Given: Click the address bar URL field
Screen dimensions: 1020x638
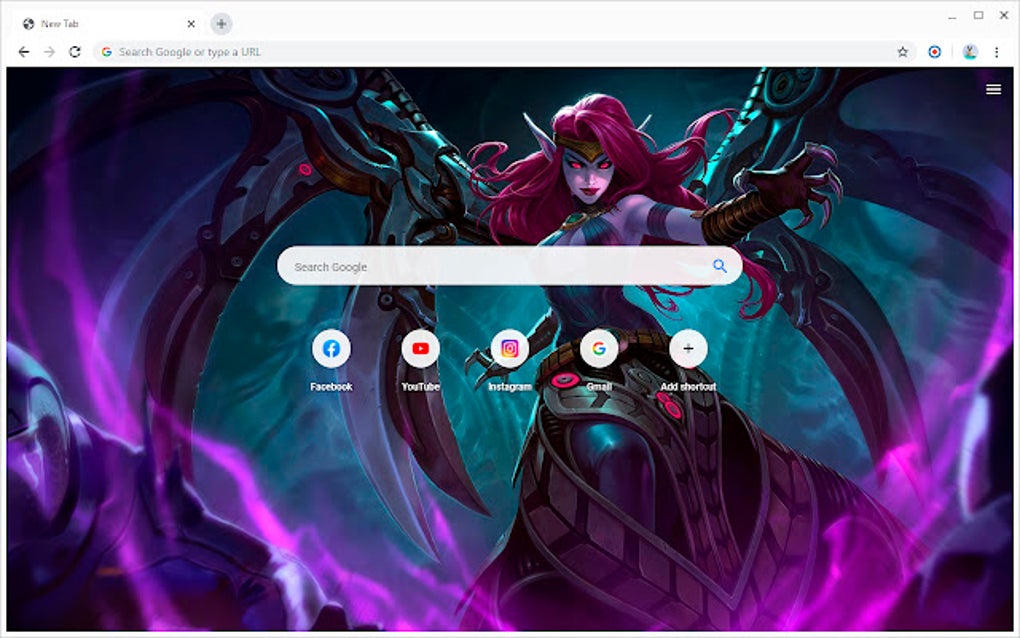Looking at the screenshot, I should point(504,52).
